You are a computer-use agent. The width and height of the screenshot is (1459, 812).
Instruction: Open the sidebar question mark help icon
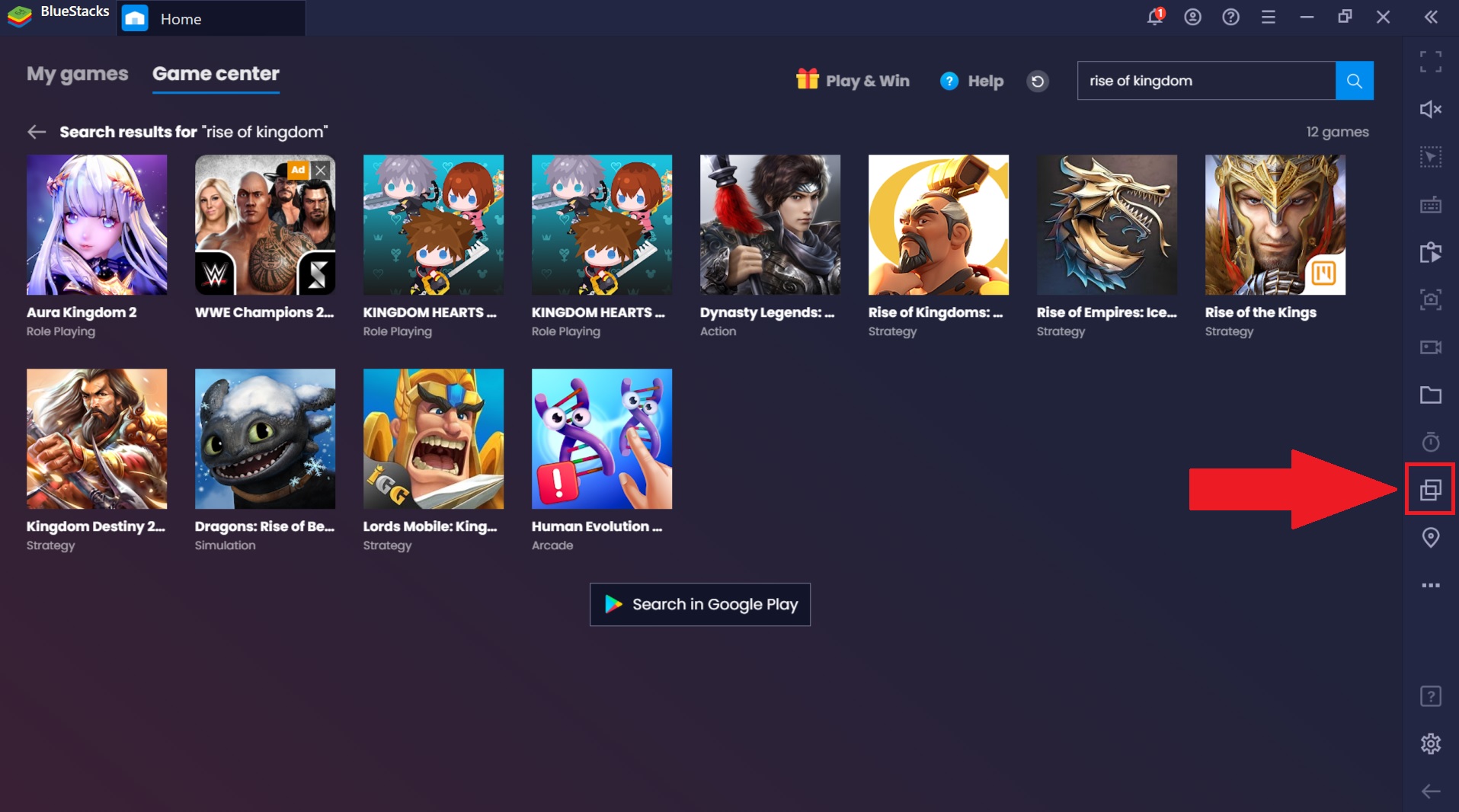(1431, 696)
